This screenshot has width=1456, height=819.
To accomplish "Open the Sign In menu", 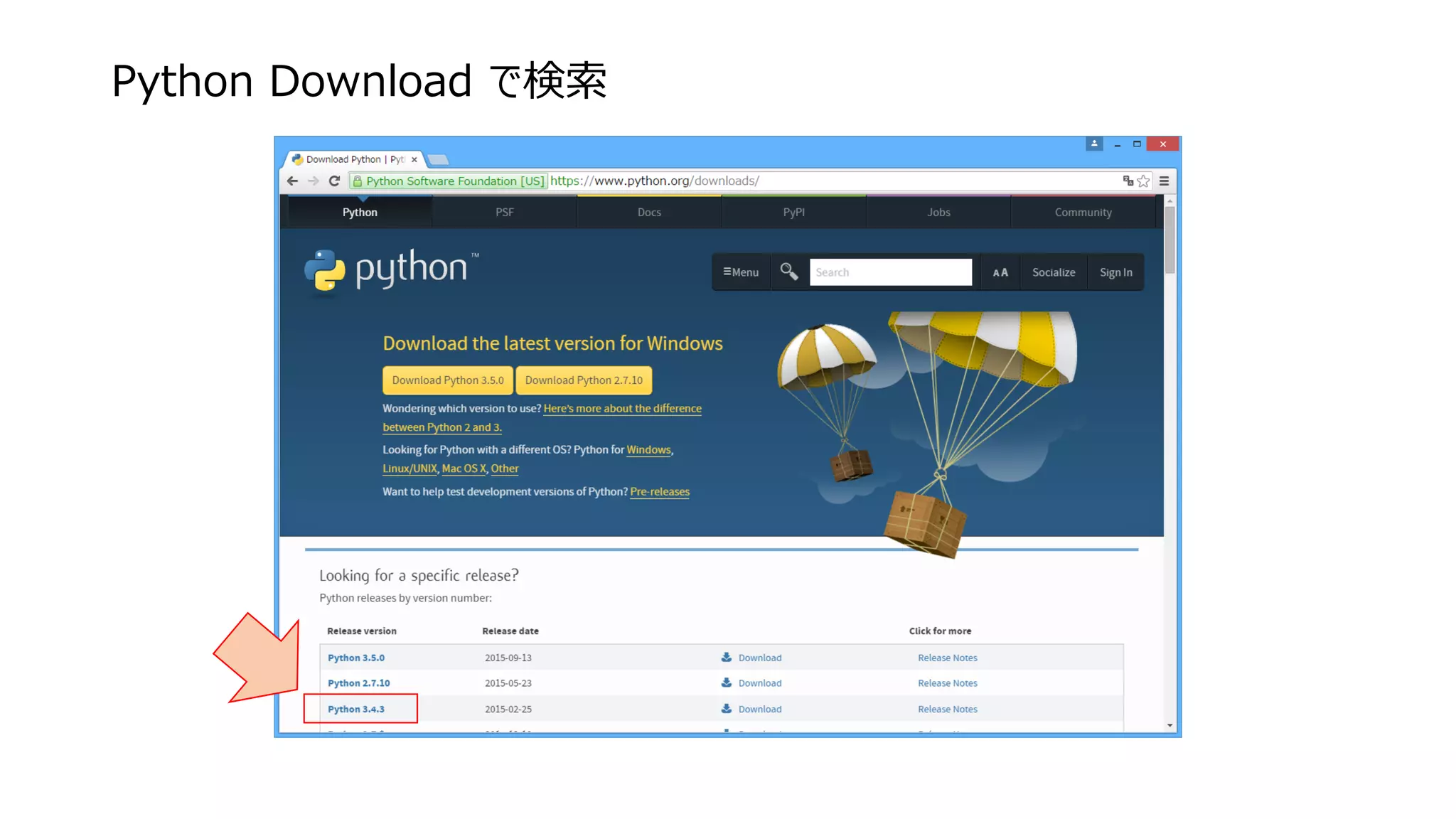I will click(1115, 272).
